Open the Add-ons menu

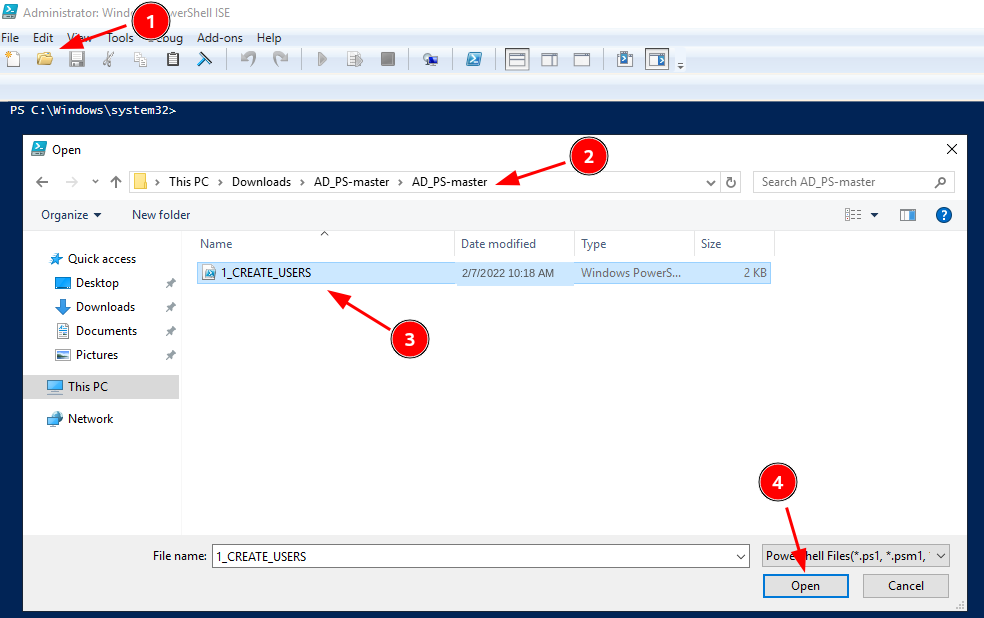[x=220, y=38]
